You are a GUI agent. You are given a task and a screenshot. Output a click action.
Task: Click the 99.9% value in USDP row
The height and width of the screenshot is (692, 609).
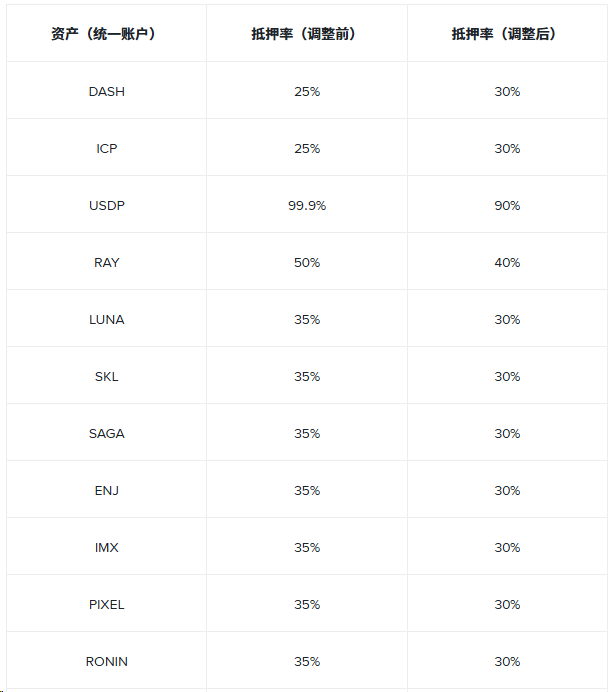coord(307,205)
